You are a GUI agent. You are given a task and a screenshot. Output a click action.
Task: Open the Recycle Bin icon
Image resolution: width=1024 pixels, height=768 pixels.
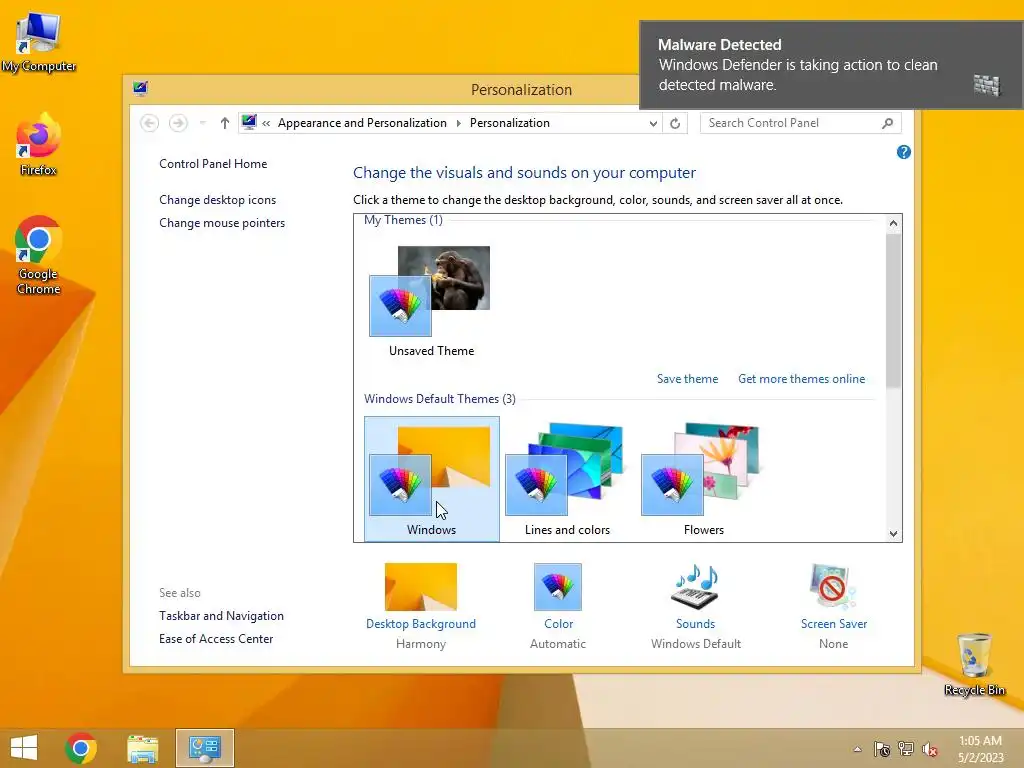point(974,664)
